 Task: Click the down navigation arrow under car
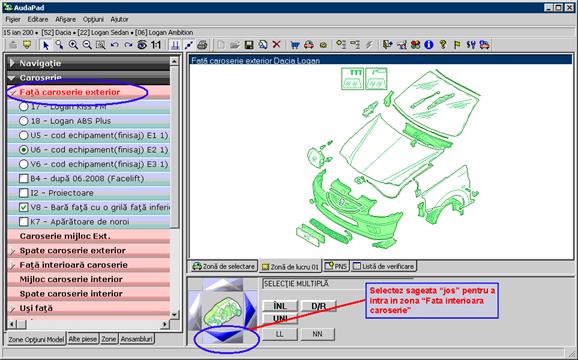click(x=224, y=335)
